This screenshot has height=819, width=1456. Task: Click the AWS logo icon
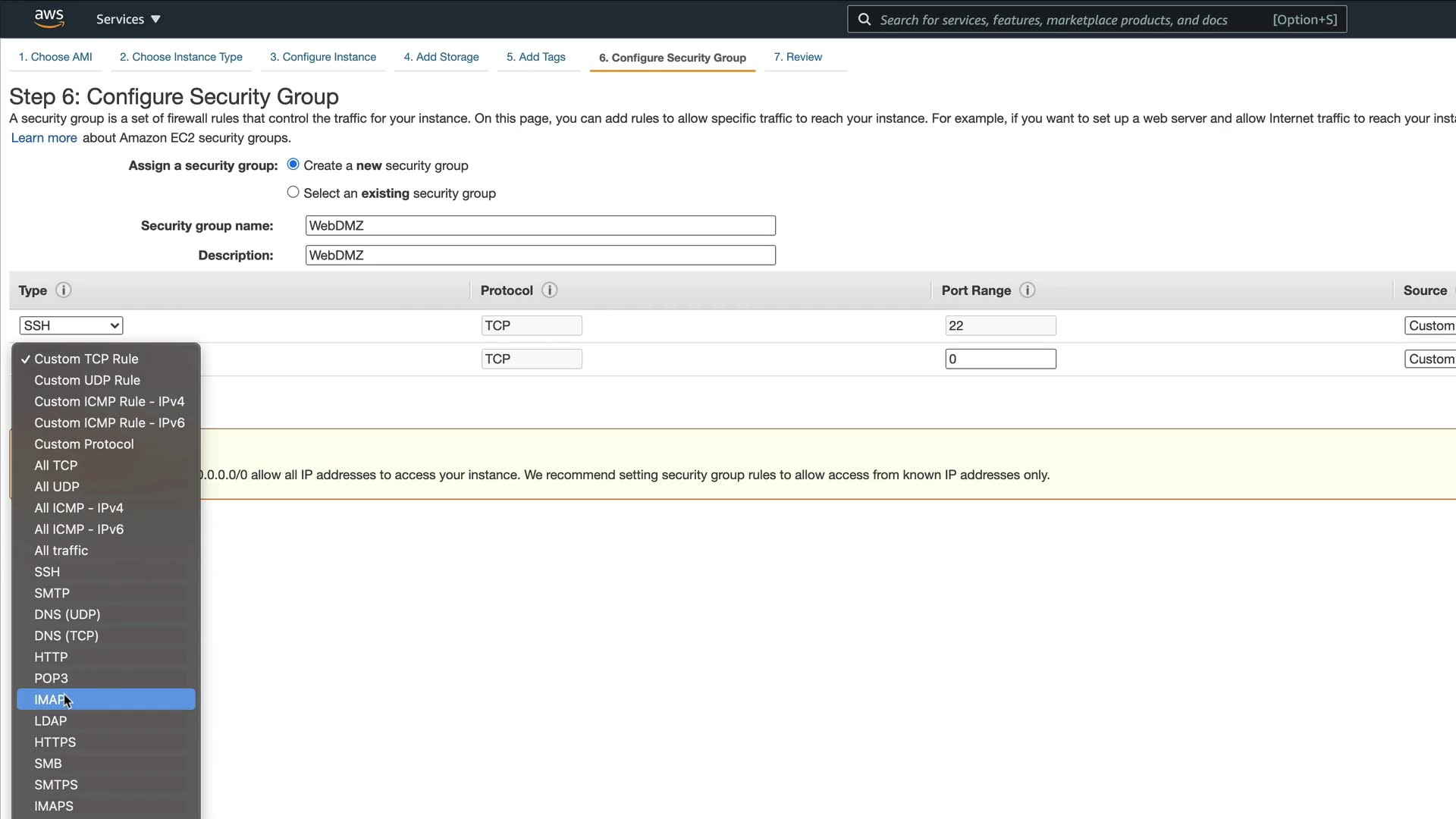[x=49, y=18]
